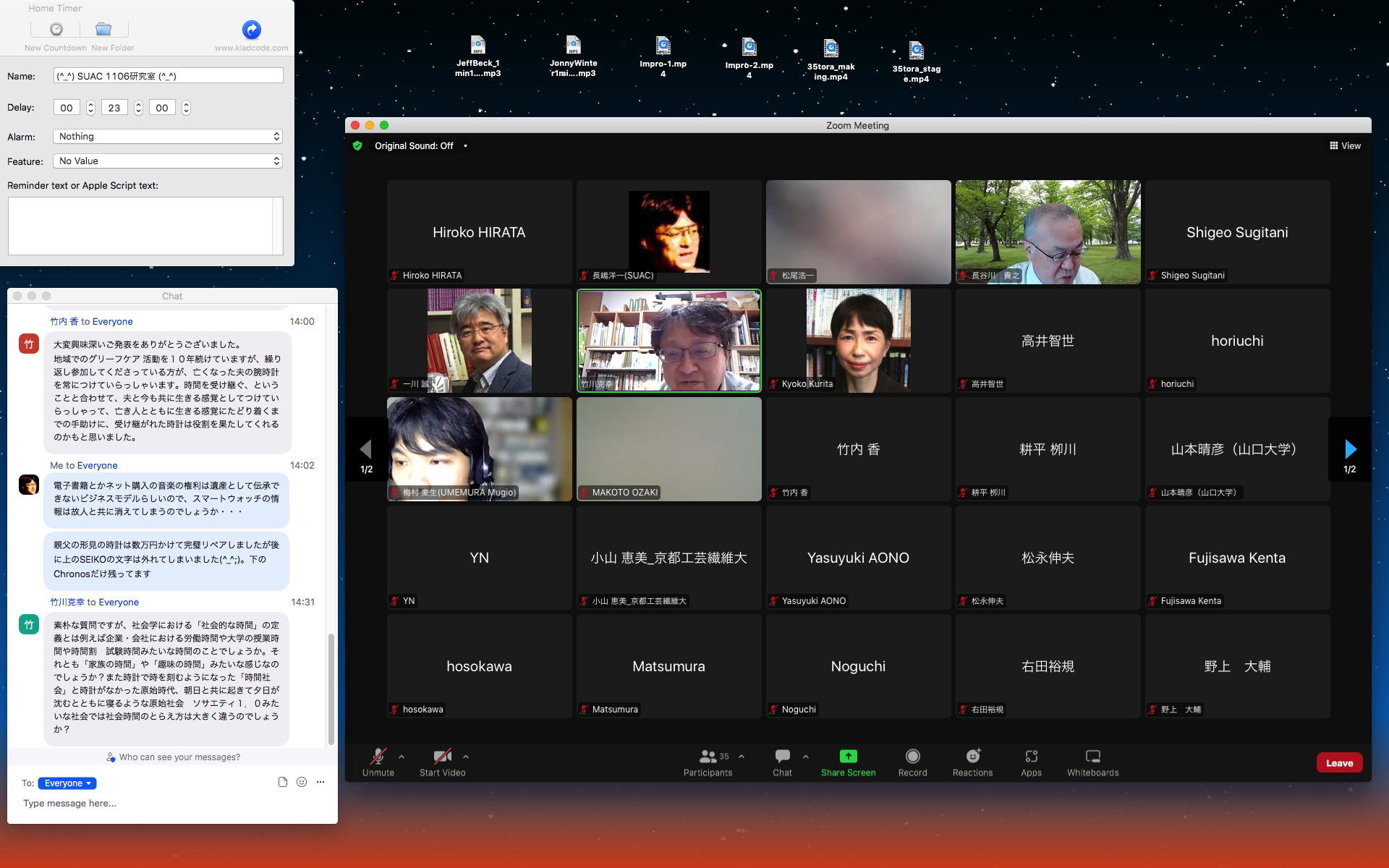Go to next page of participants
Screen dimensions: 1389x868
pos(1350,449)
